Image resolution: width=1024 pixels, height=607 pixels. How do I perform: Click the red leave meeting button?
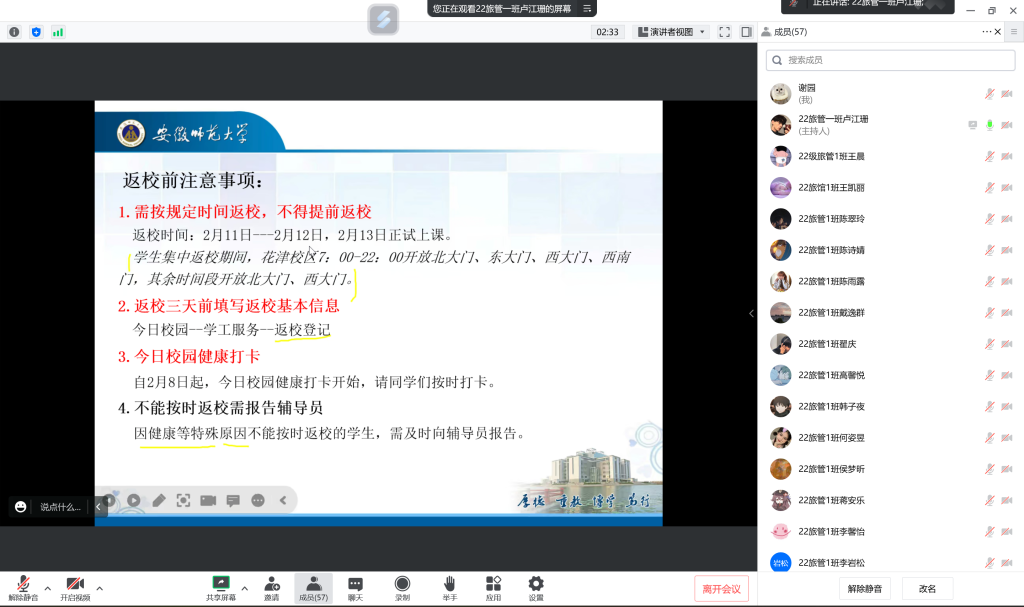click(721, 589)
